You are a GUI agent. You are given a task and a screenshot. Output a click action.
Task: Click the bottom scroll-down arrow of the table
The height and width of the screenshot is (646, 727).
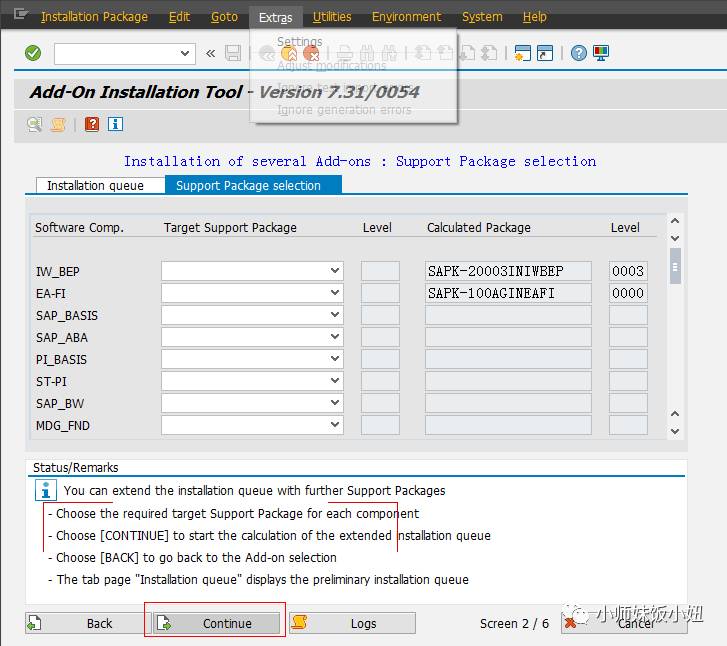click(x=675, y=431)
